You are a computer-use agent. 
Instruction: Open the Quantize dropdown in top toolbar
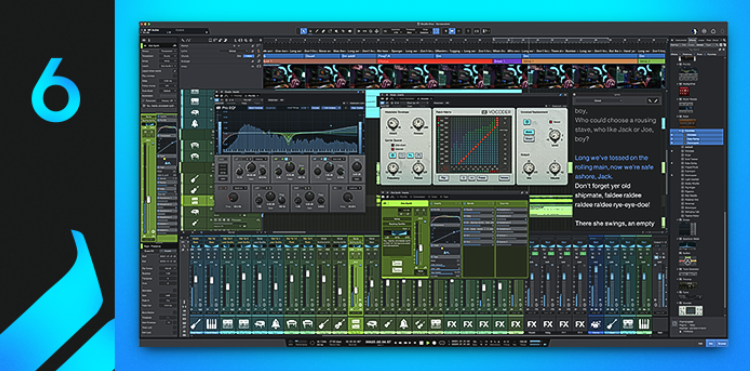[397, 31]
